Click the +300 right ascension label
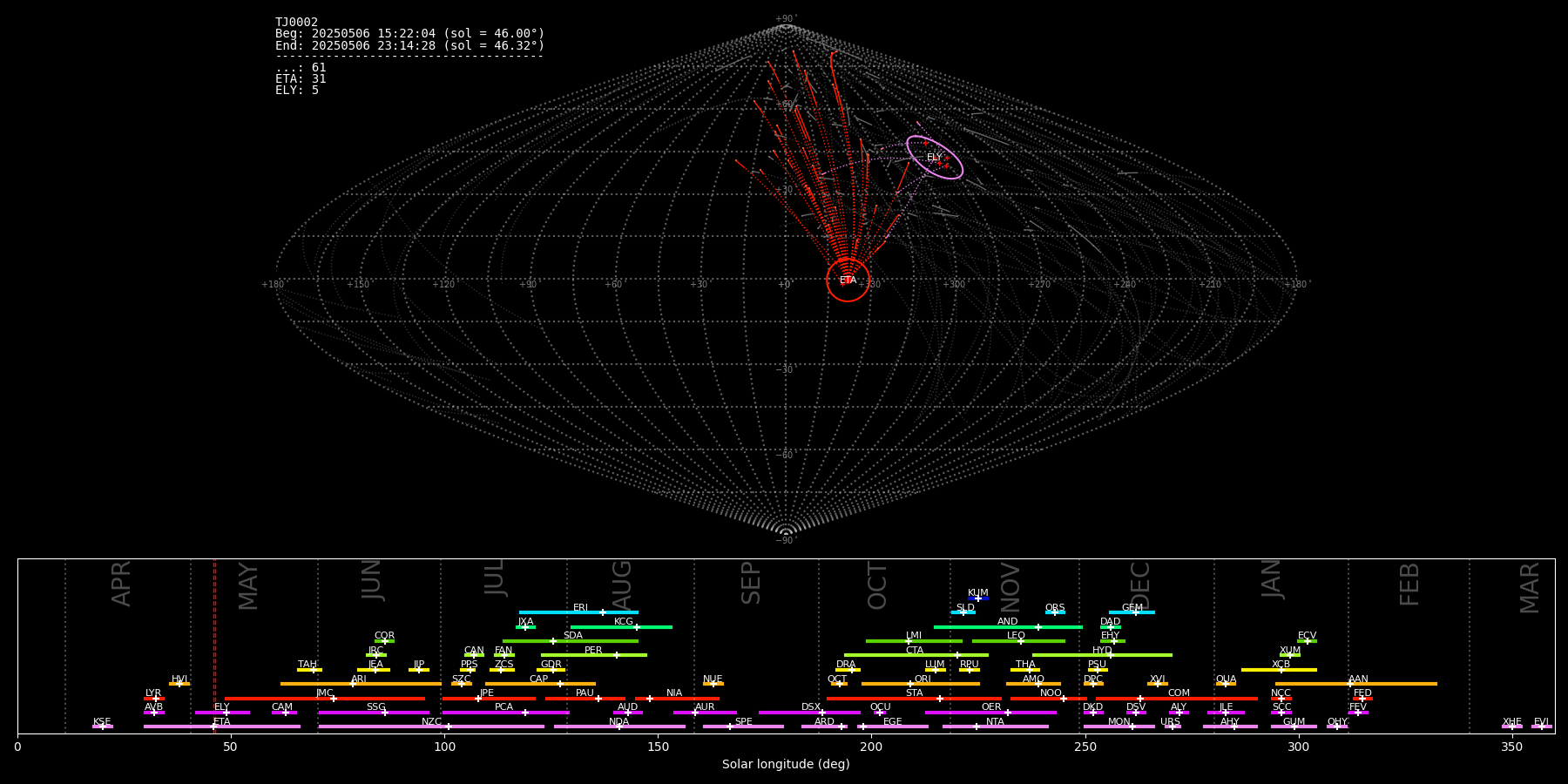 click(954, 285)
